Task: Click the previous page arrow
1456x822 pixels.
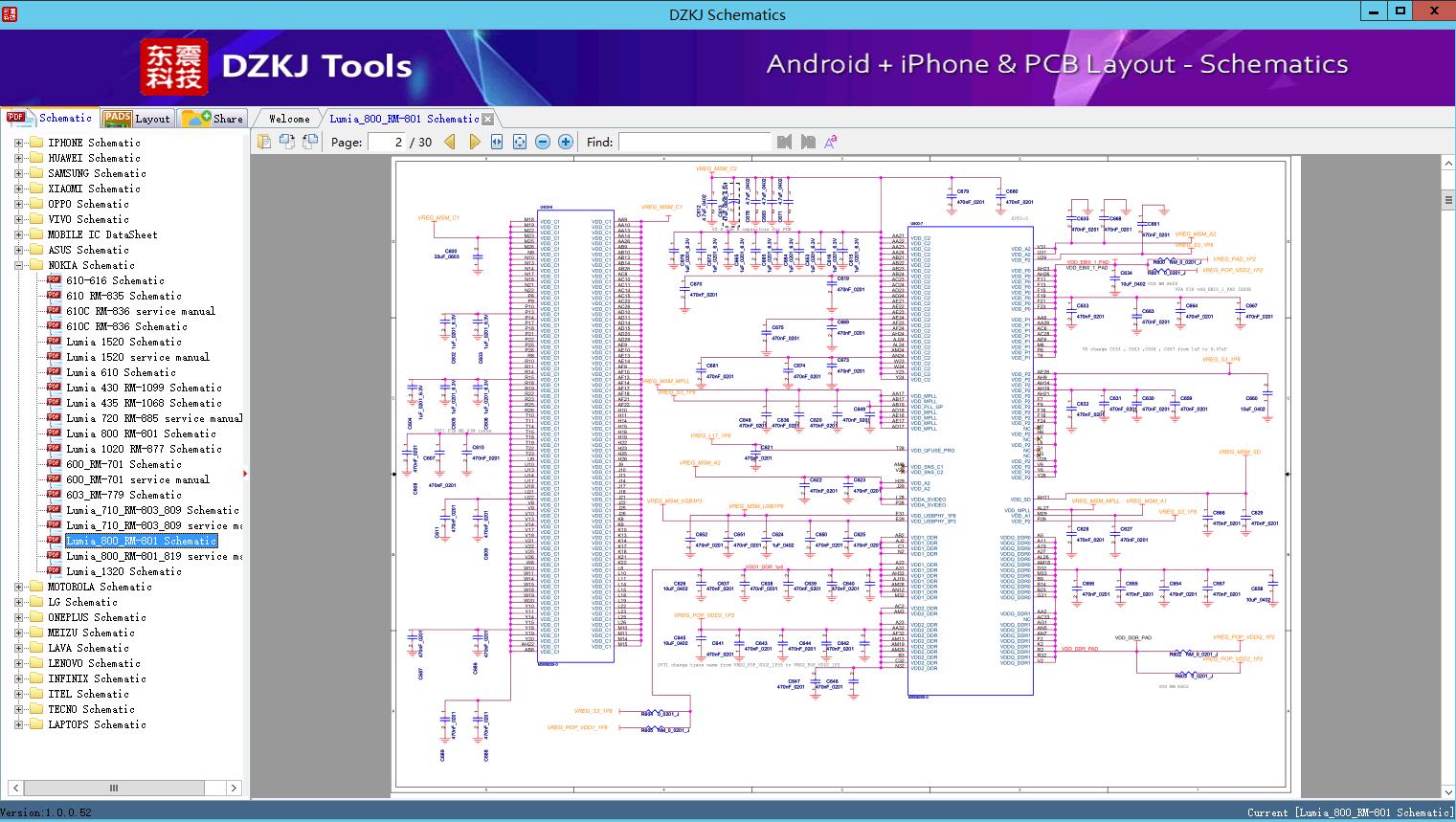Action: tap(450, 142)
